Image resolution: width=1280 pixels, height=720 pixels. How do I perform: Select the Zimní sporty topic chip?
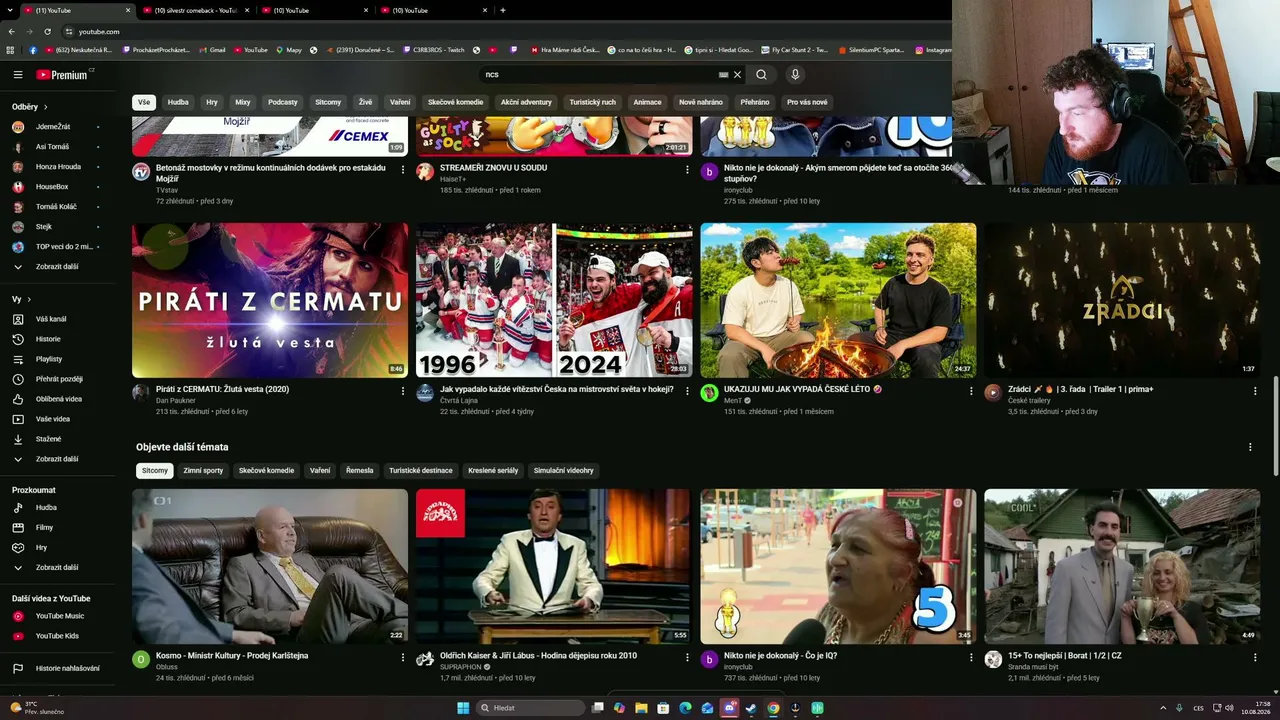tap(203, 471)
